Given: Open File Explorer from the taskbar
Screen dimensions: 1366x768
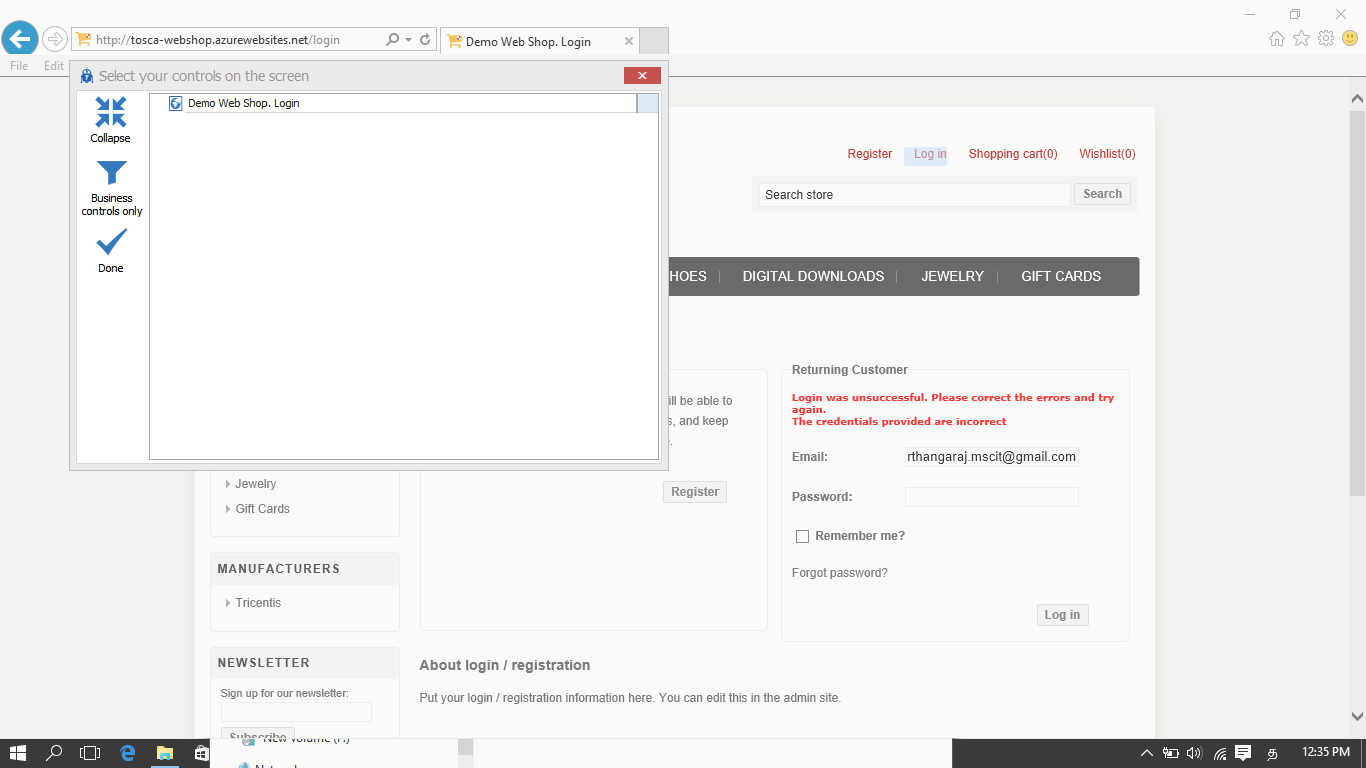Looking at the screenshot, I should 164,753.
